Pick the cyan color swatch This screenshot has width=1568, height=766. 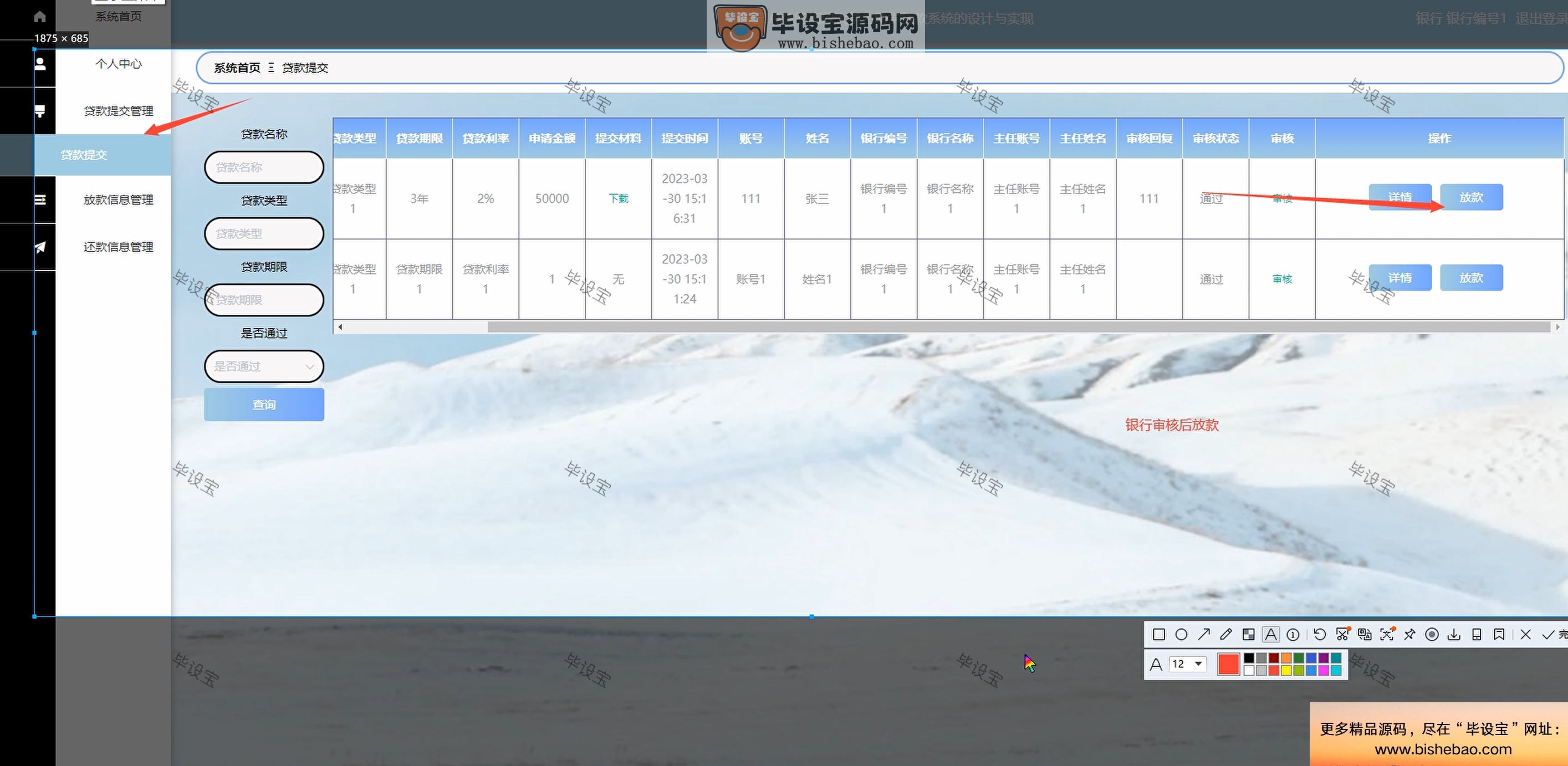[x=1336, y=671]
